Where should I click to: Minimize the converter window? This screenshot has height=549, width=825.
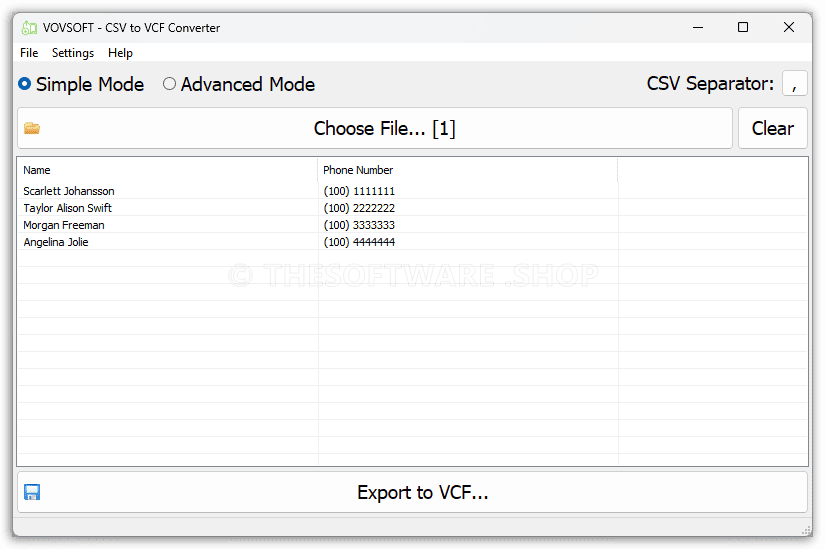click(695, 28)
